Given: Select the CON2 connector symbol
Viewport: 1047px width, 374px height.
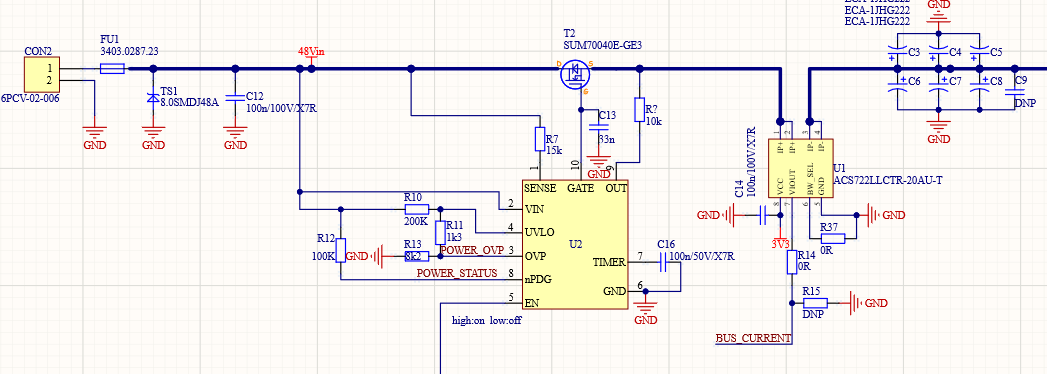Looking at the screenshot, I should pyautogui.click(x=42, y=74).
